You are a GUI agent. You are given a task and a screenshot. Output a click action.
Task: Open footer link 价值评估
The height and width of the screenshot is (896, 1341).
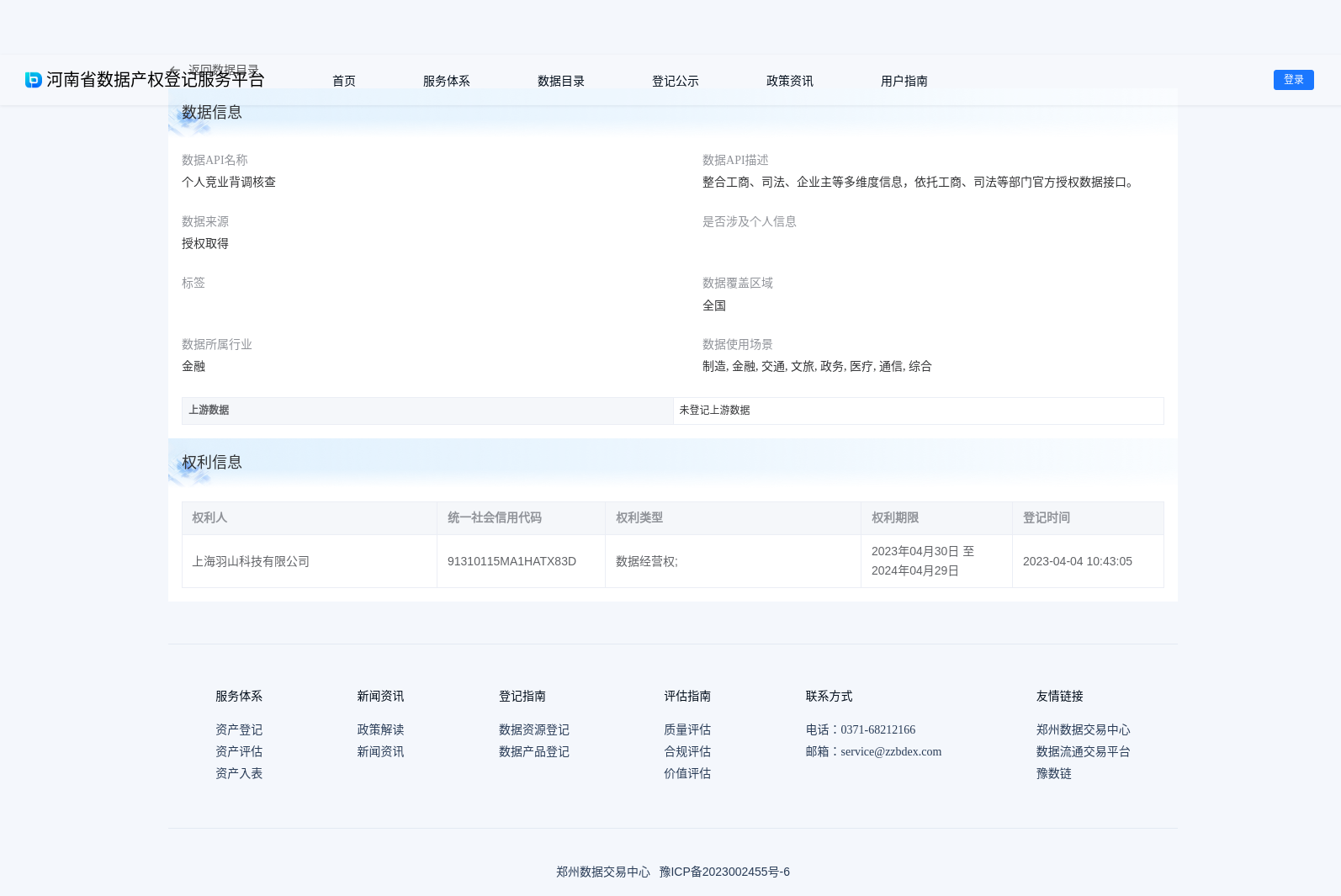tap(687, 773)
